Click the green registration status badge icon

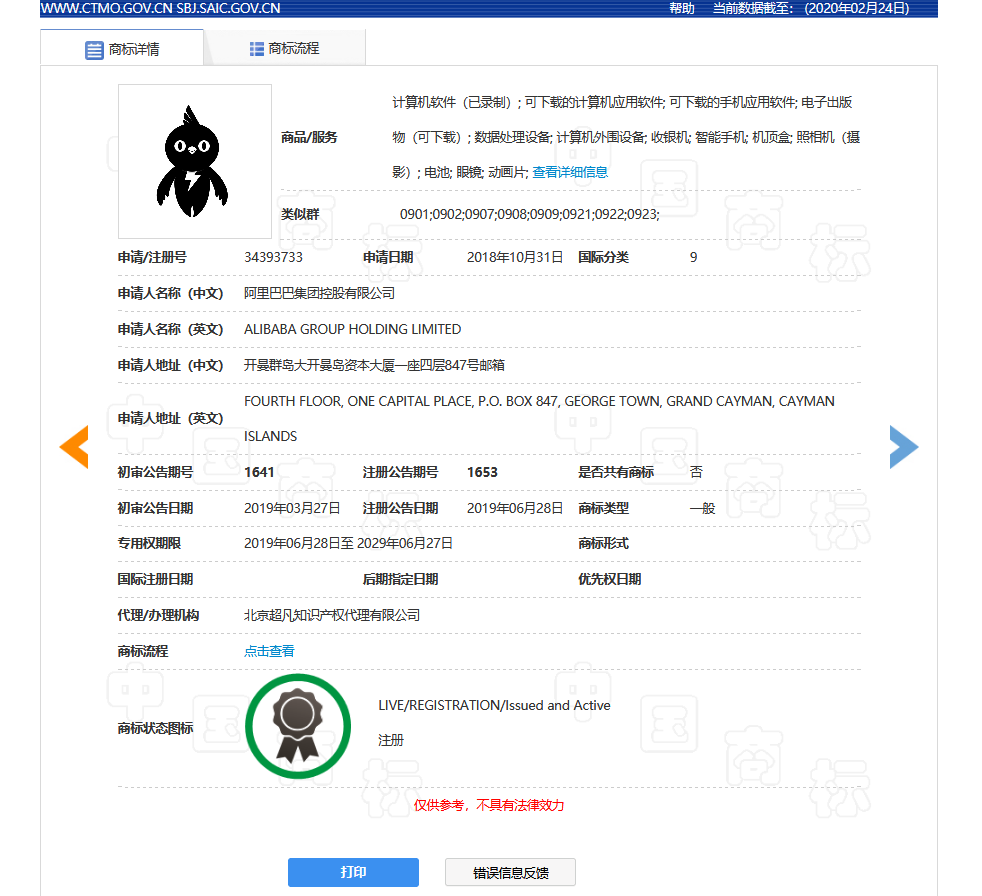point(298,726)
